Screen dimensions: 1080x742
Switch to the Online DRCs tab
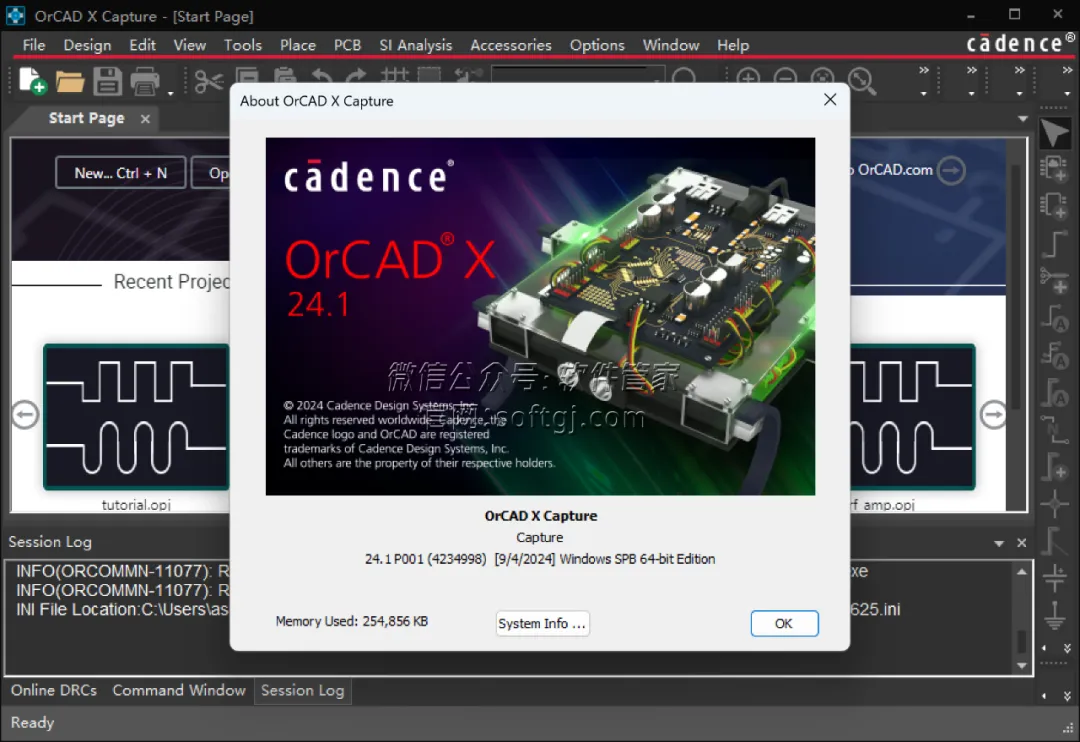[54, 690]
